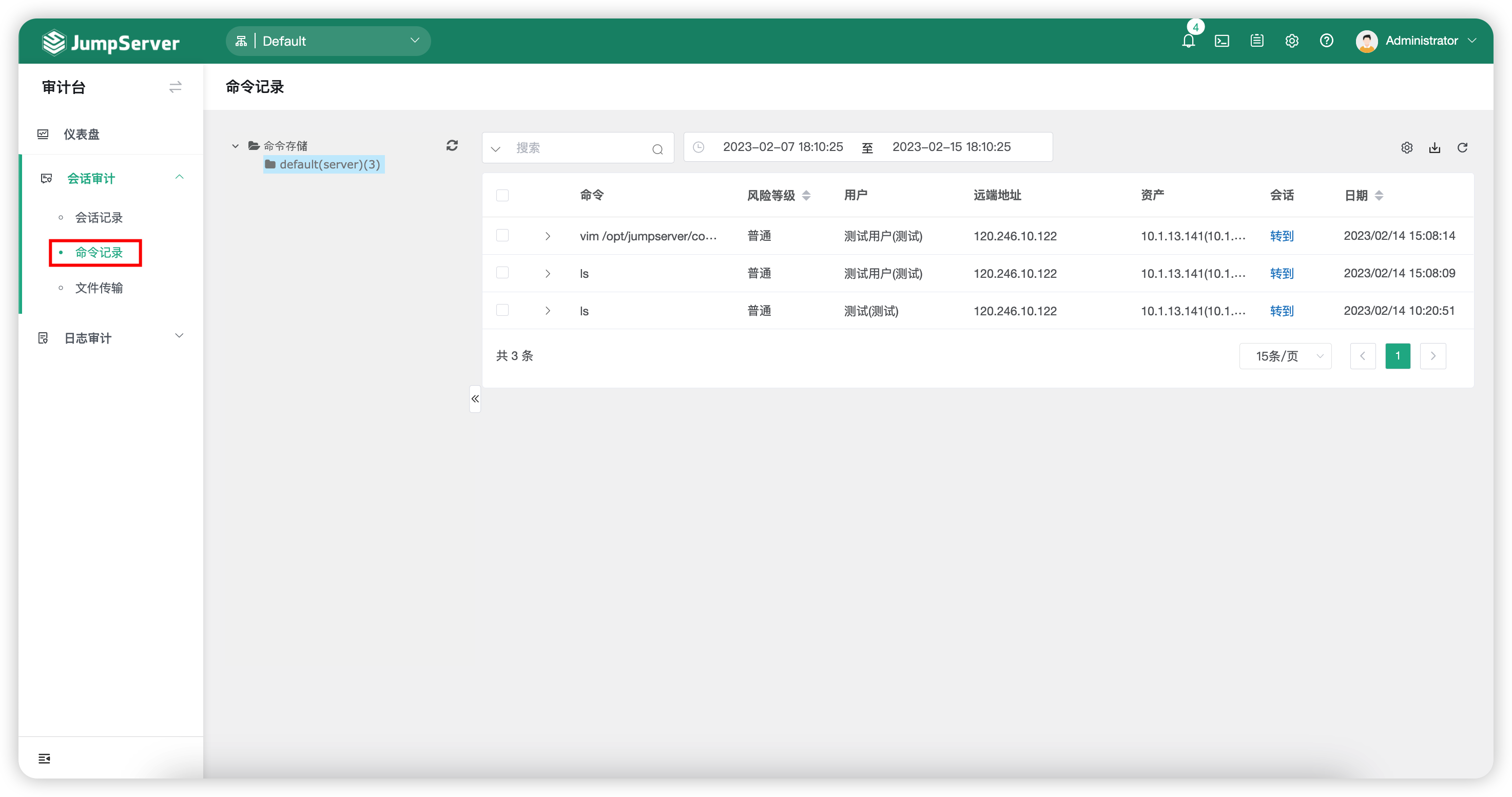
Task: Click 转到 link for vim command row
Action: click(1282, 236)
